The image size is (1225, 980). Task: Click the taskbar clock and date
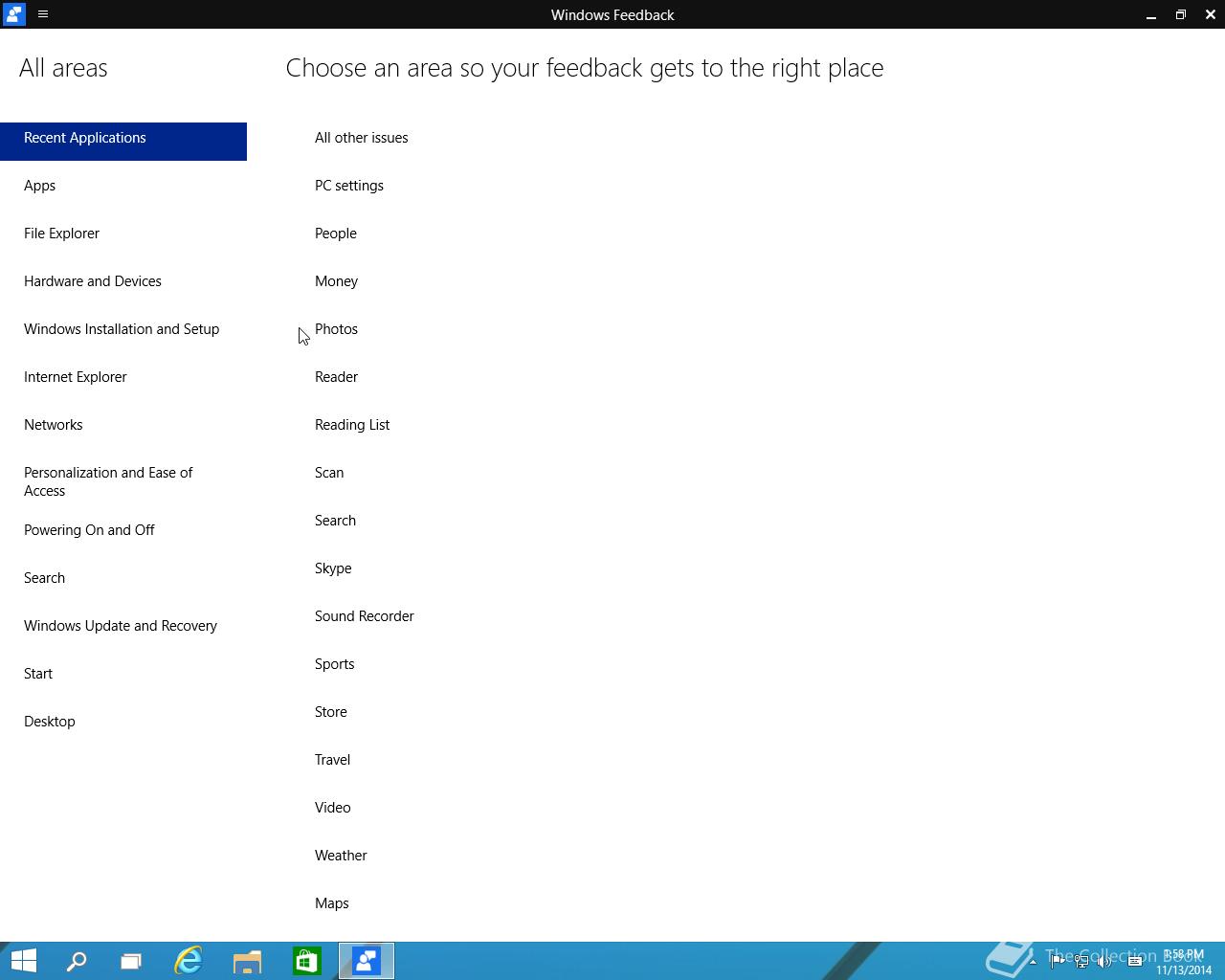point(1184,962)
